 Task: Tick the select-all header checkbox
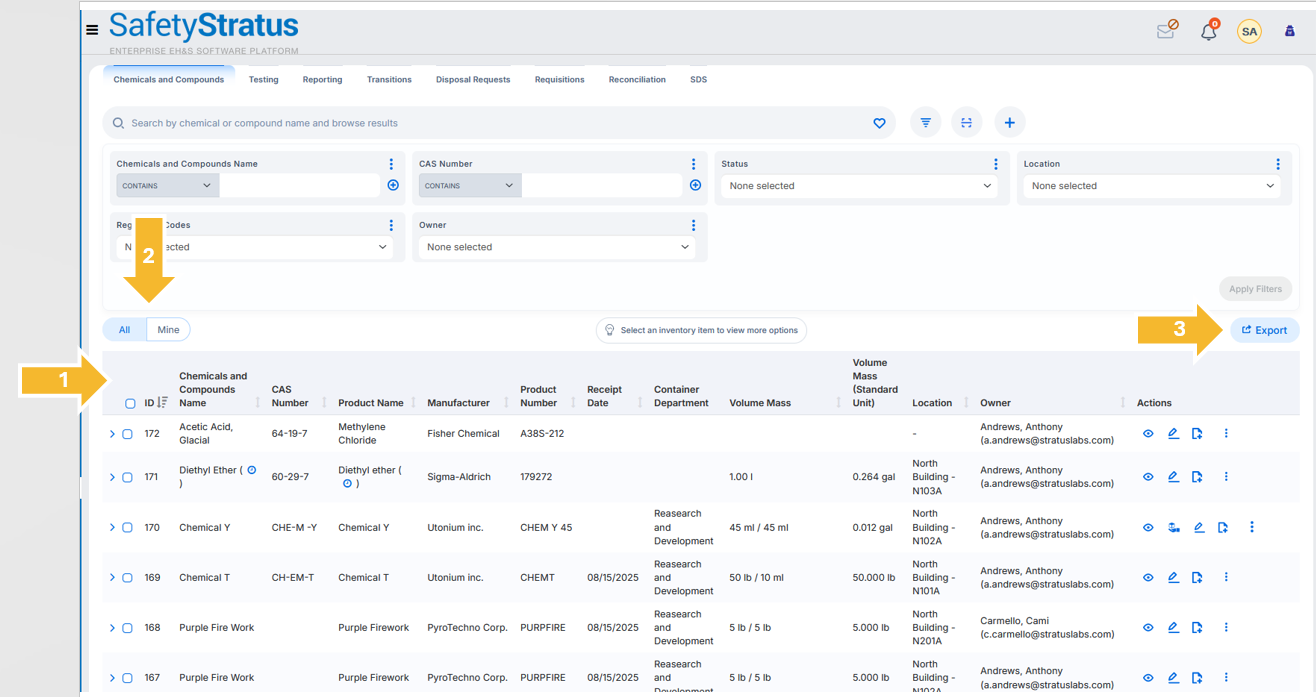130,404
